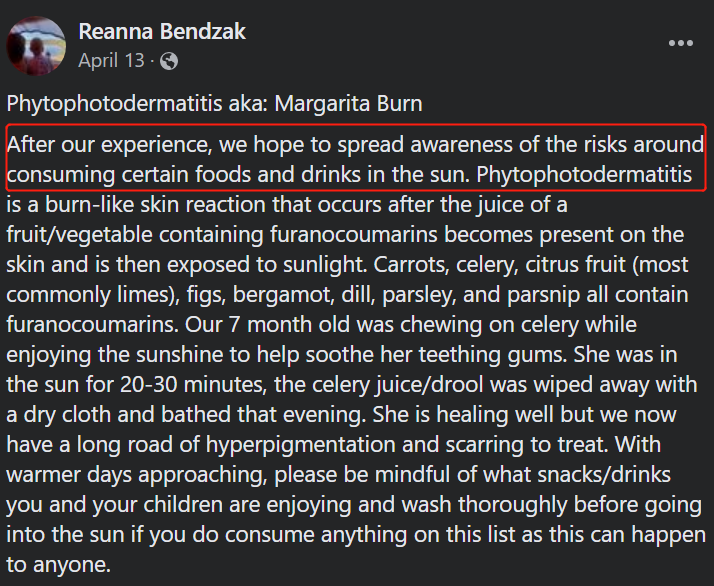Click the word 'hyperpigmentation' in the post
Viewport: 714px width, 586px height.
301,445
